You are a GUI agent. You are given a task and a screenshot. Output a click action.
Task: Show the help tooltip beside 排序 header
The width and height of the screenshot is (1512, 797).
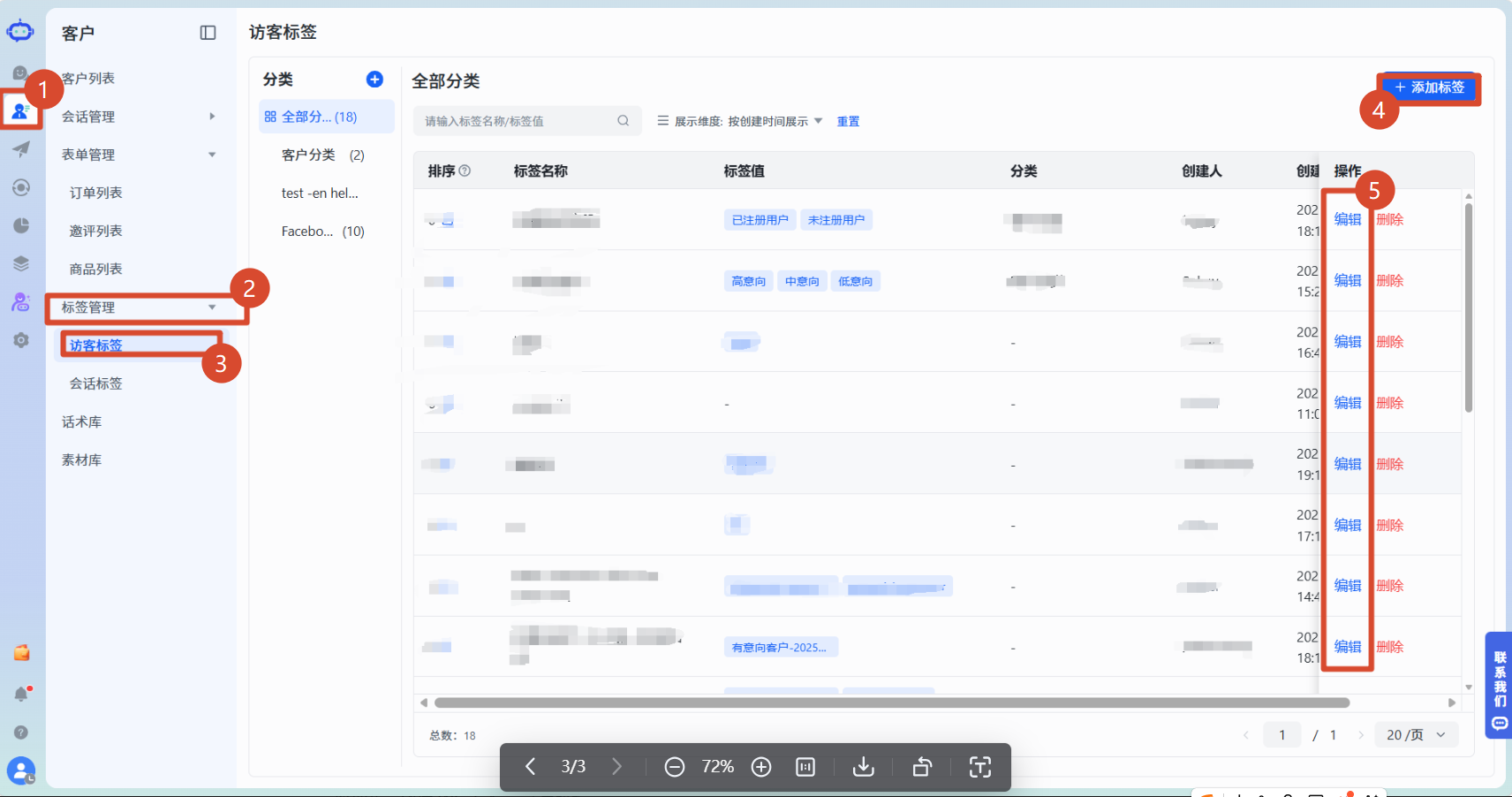[x=465, y=171]
